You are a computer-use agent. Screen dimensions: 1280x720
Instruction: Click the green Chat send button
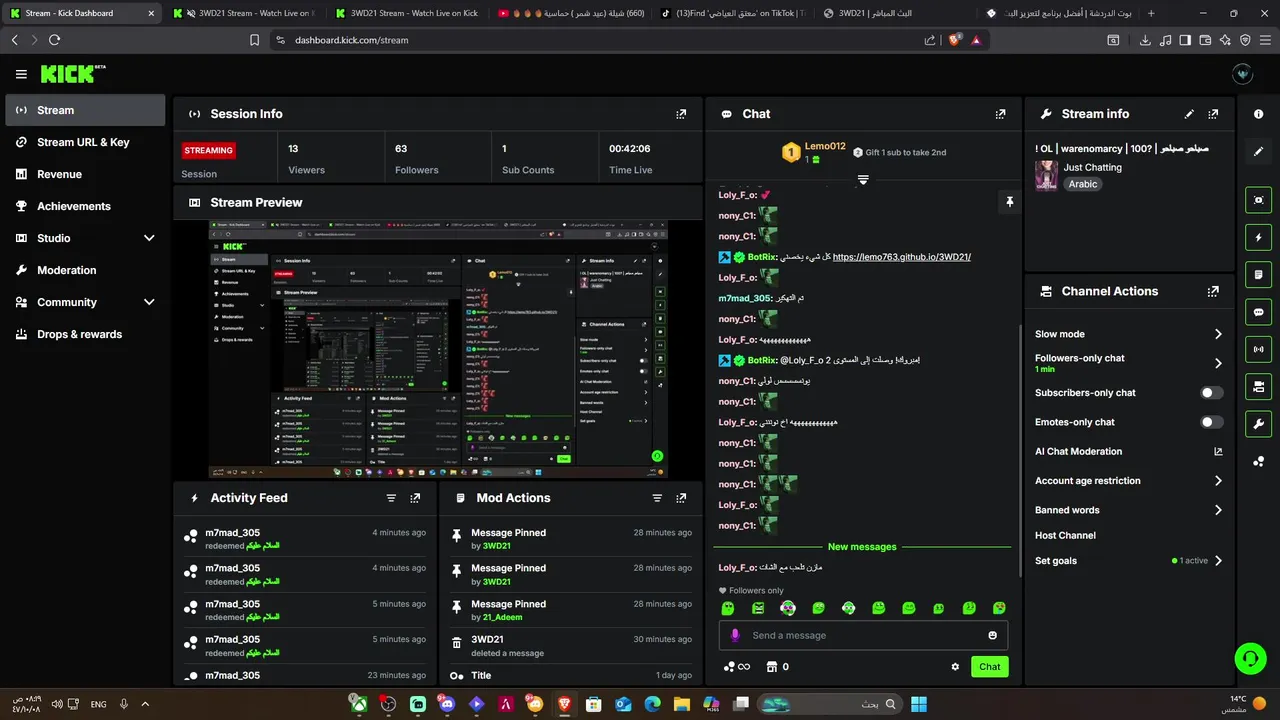point(989,667)
